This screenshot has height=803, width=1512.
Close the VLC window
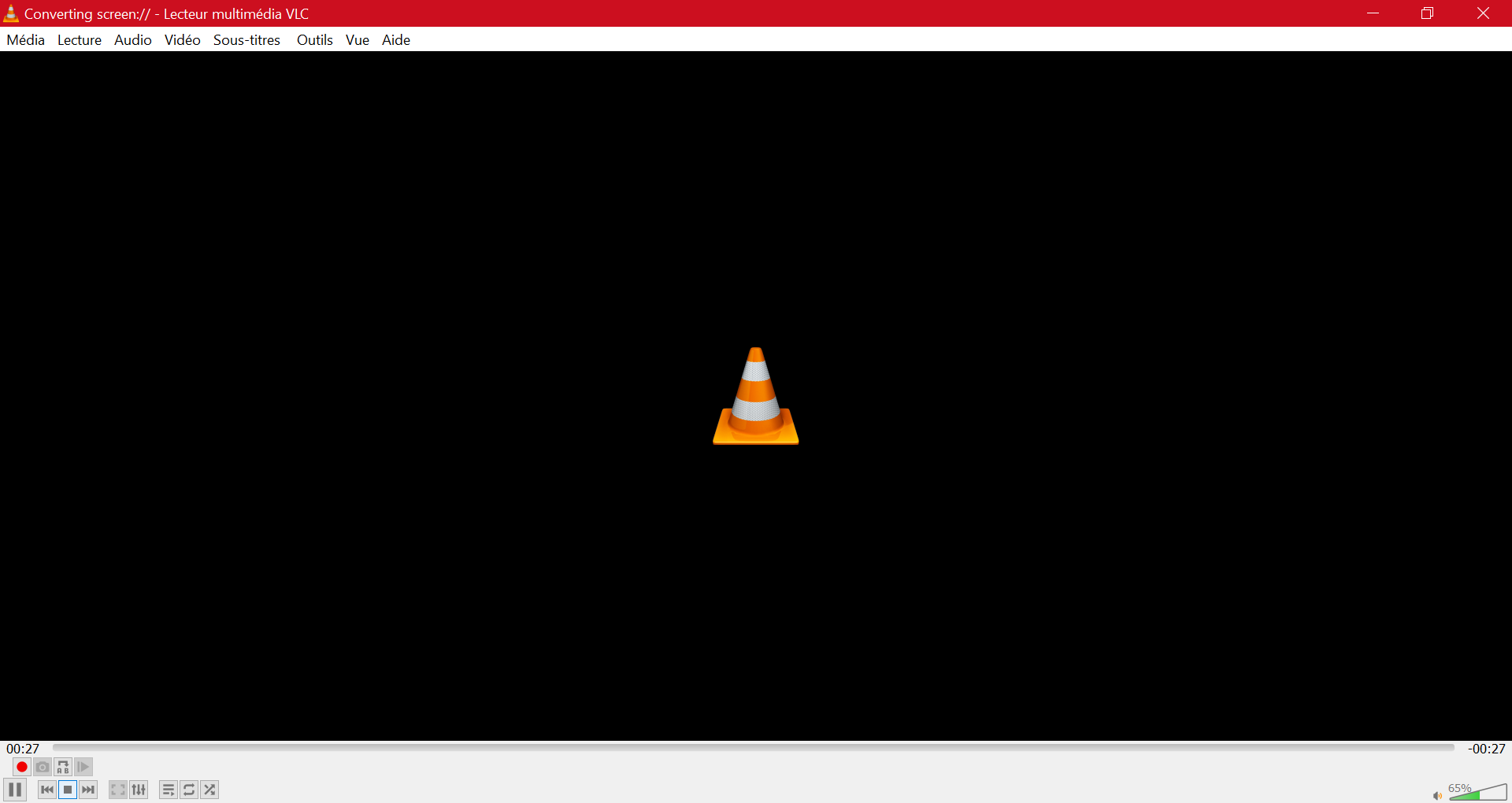click(x=1483, y=13)
